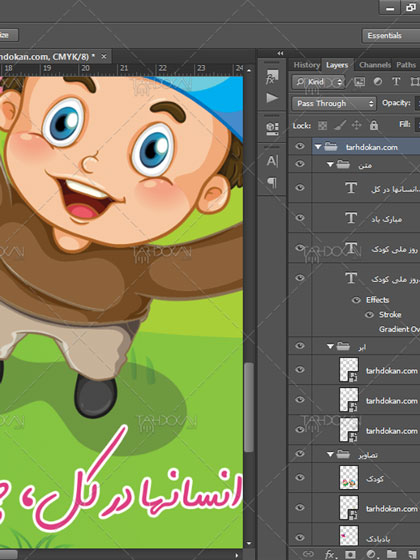Select the بادبادک layer thumbnail
The width and height of the screenshot is (420, 560).
349,536
